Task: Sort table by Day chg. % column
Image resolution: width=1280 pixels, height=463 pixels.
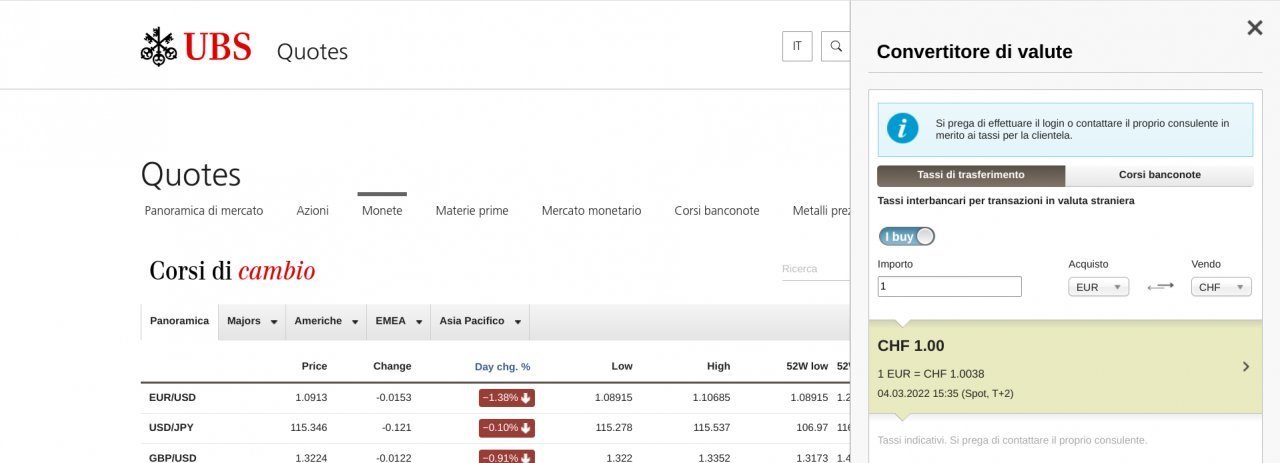Action: click(502, 366)
